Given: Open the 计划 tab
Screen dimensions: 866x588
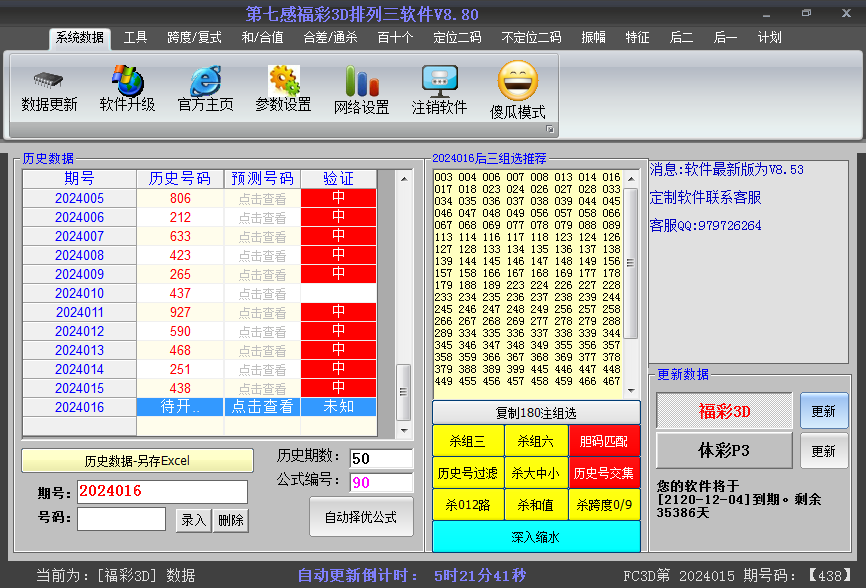Looking at the screenshot, I should (x=769, y=38).
